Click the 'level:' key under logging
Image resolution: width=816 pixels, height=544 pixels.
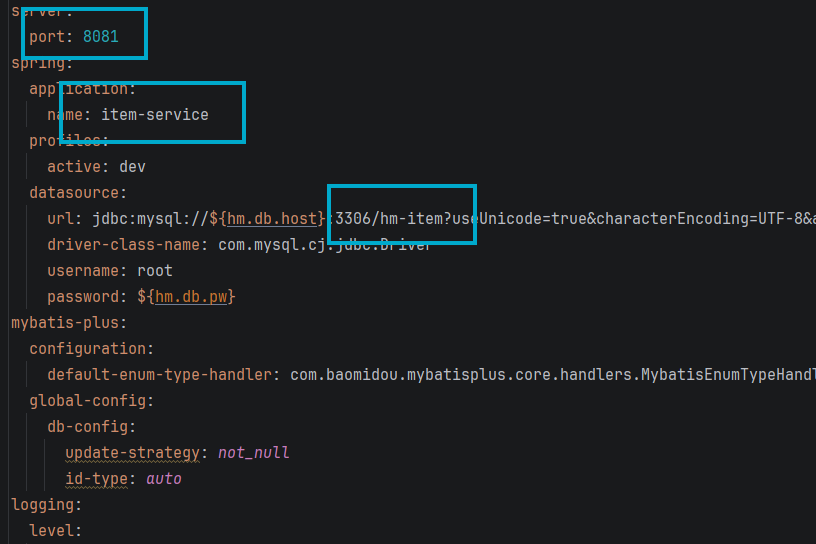coord(56,531)
